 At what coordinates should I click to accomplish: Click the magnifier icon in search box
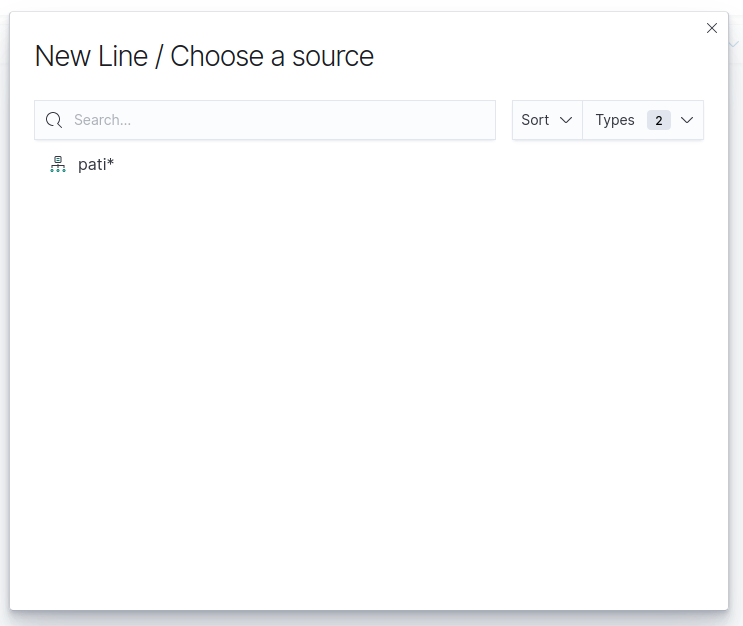pyautogui.click(x=54, y=120)
